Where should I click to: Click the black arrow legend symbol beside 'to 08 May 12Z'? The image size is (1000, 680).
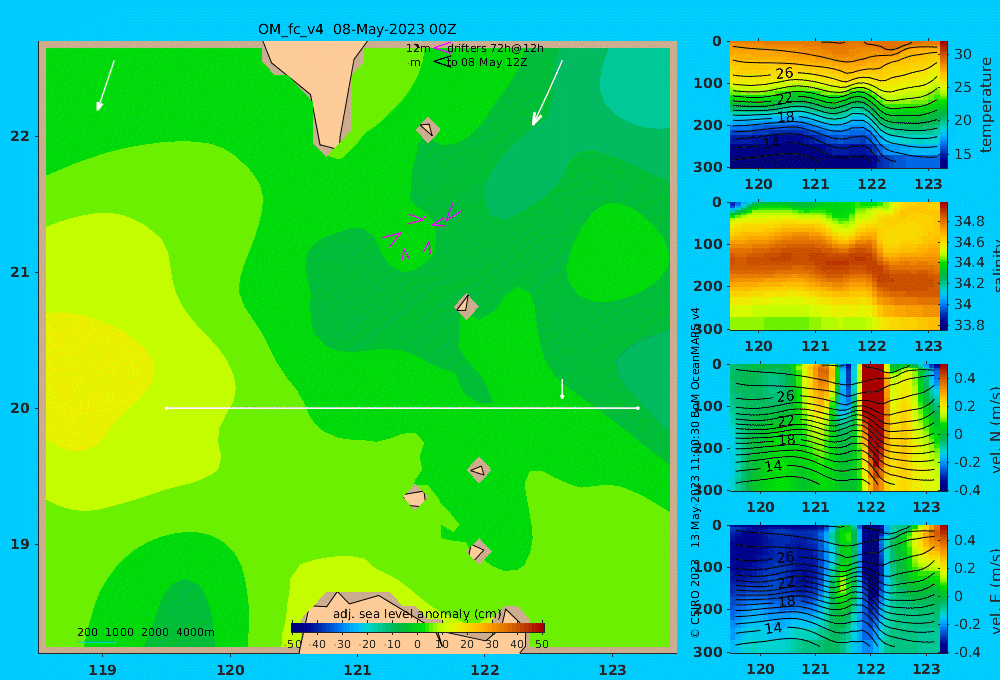click(x=442, y=62)
